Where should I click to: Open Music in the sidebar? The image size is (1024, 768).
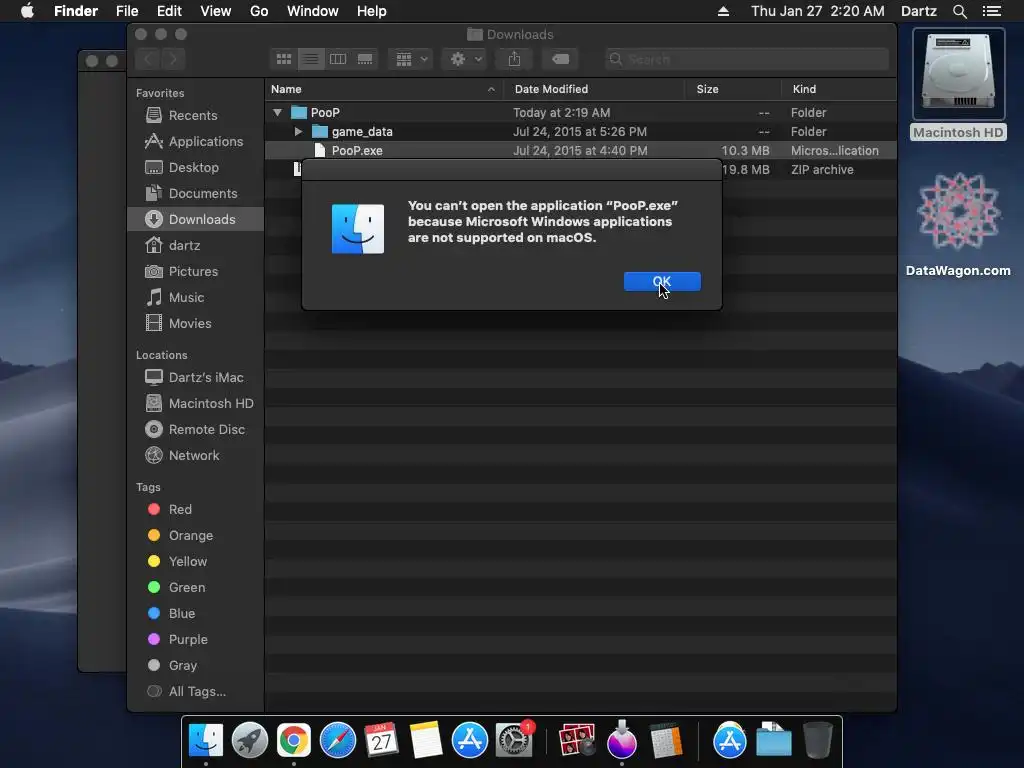[x=196, y=298]
